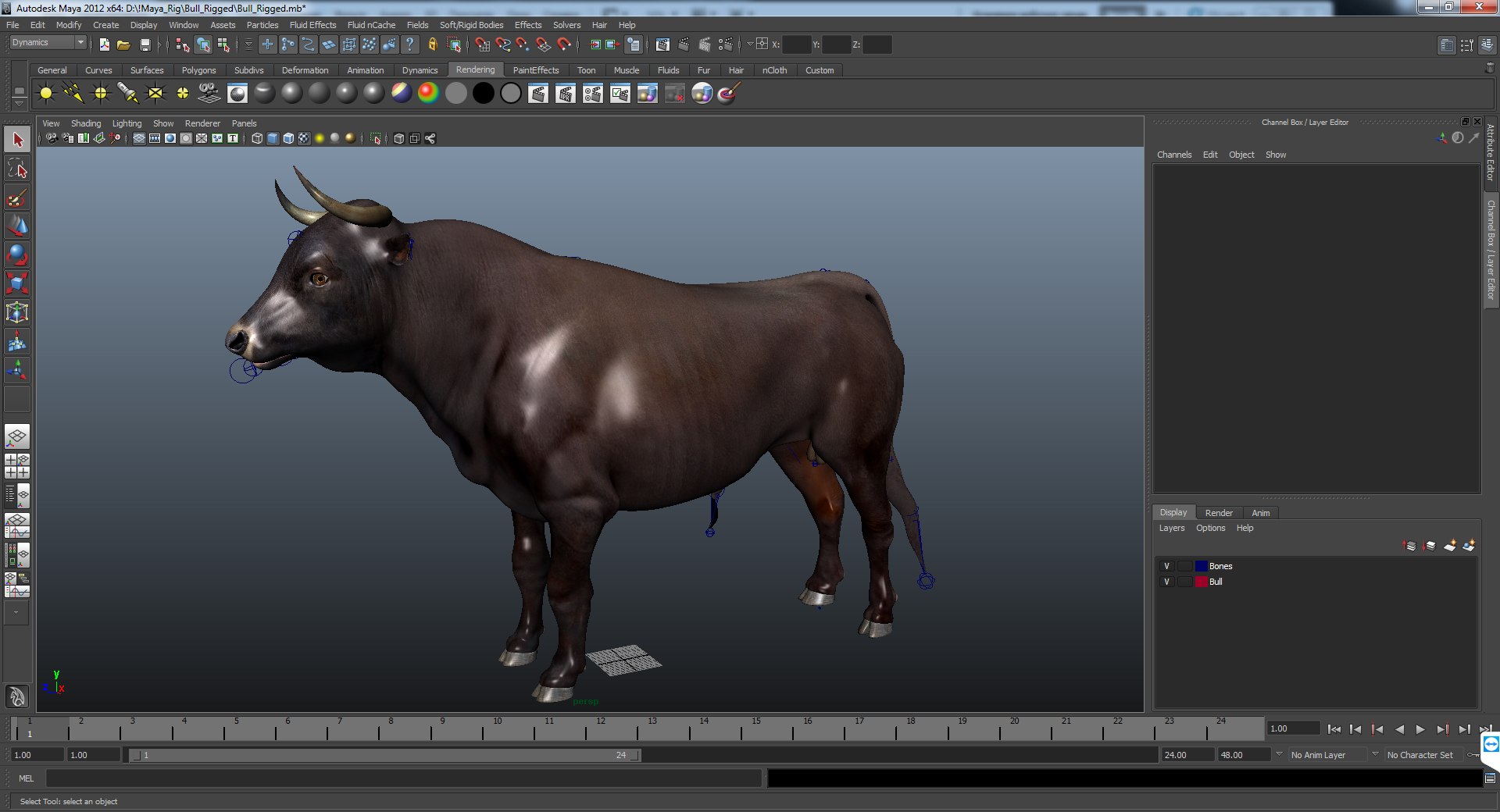Create layer from selected icon
This screenshot has width=1500, height=812.
click(1469, 545)
